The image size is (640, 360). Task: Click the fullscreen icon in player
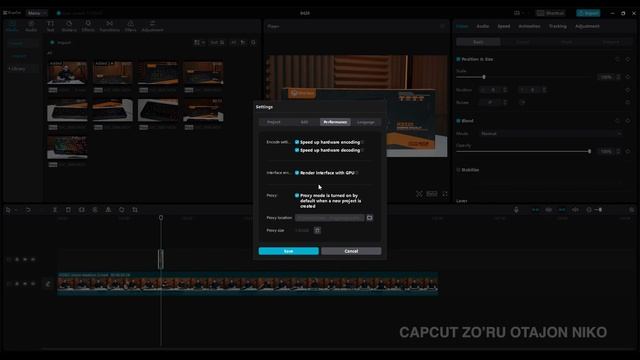[x=445, y=194]
